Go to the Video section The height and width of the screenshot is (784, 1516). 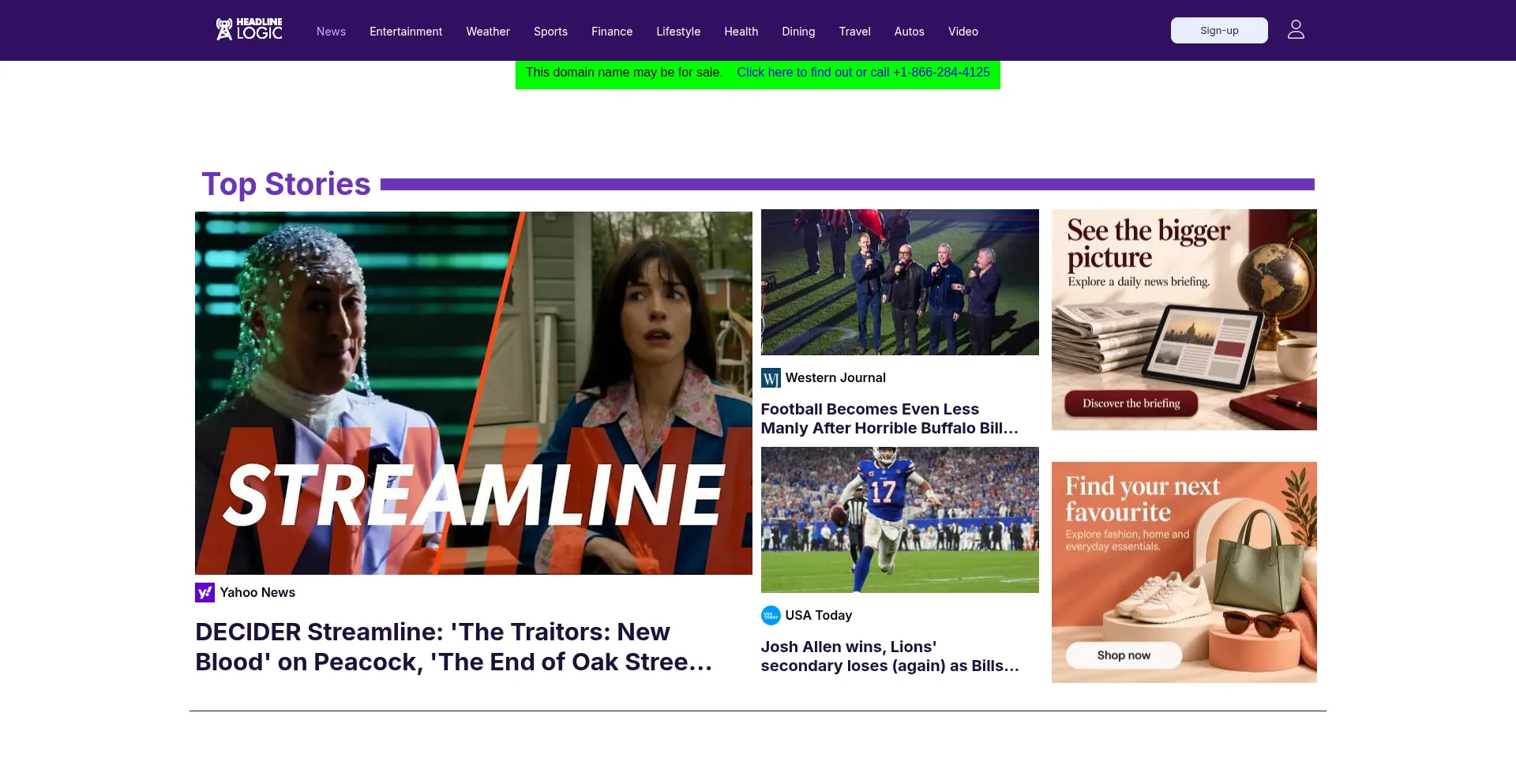coord(963,32)
